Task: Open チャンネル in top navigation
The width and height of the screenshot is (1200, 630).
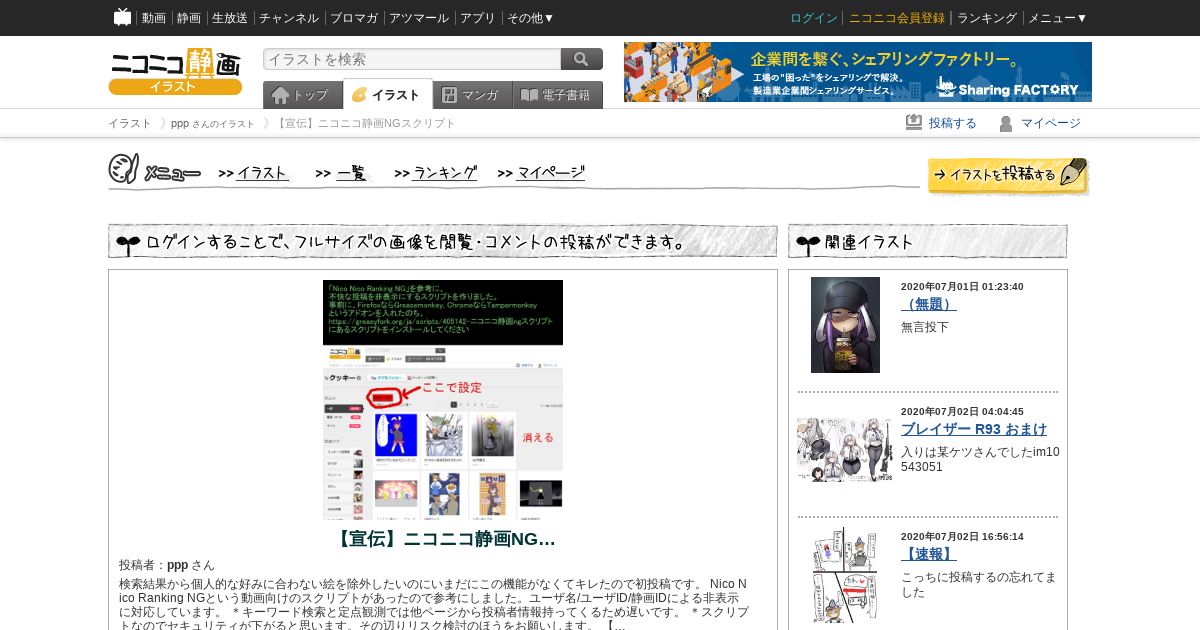Action: point(289,18)
